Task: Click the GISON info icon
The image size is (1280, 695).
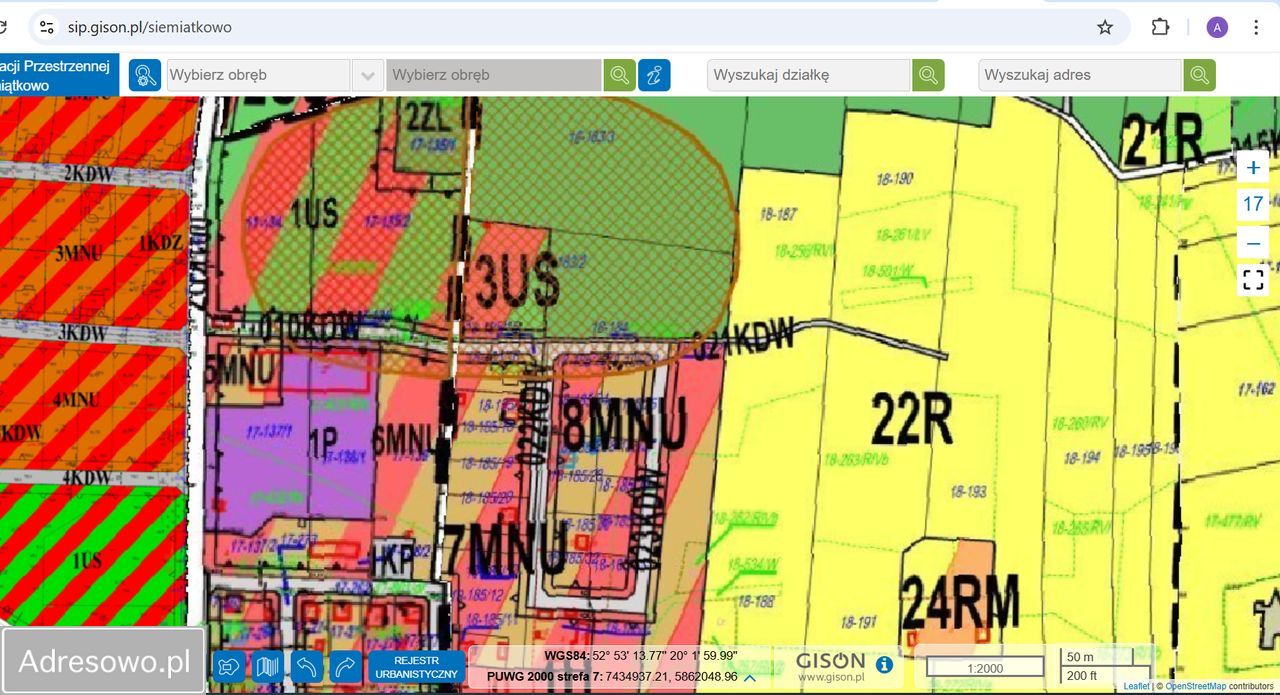Action: (884, 664)
